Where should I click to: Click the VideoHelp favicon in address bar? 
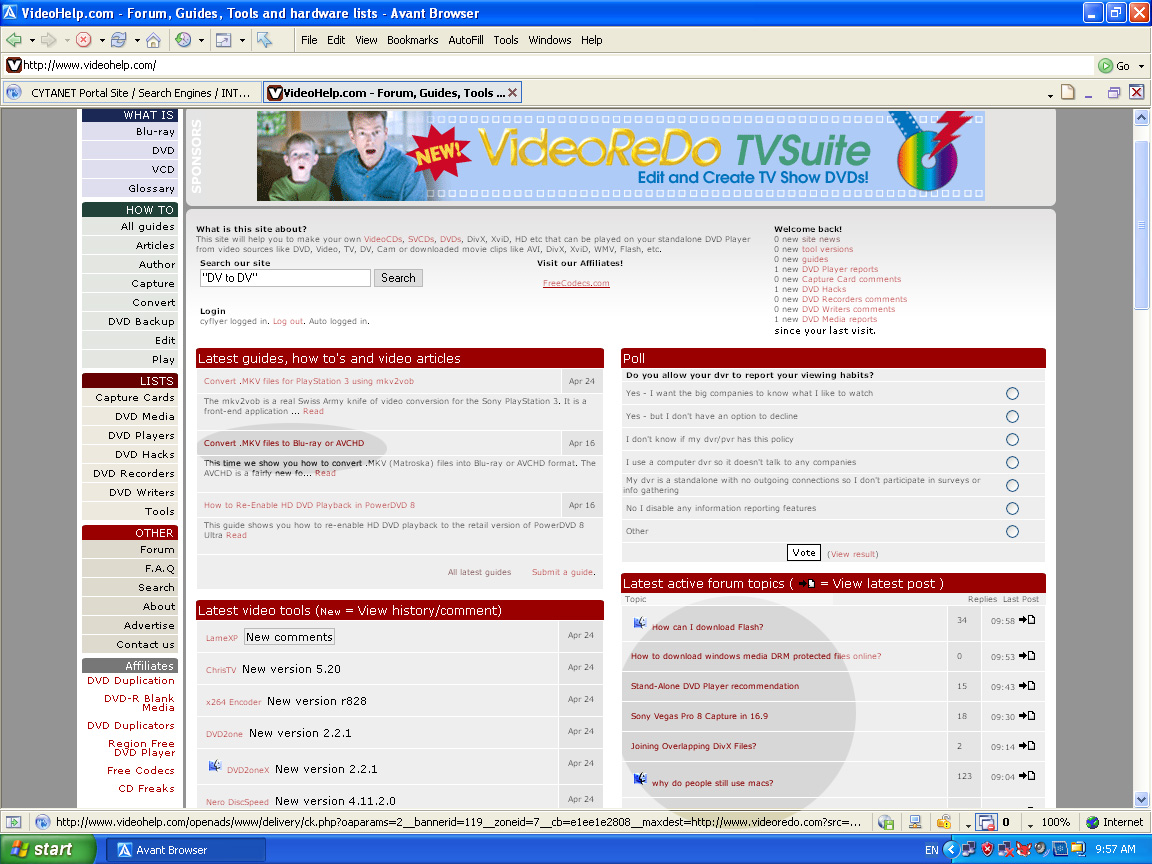point(13,65)
